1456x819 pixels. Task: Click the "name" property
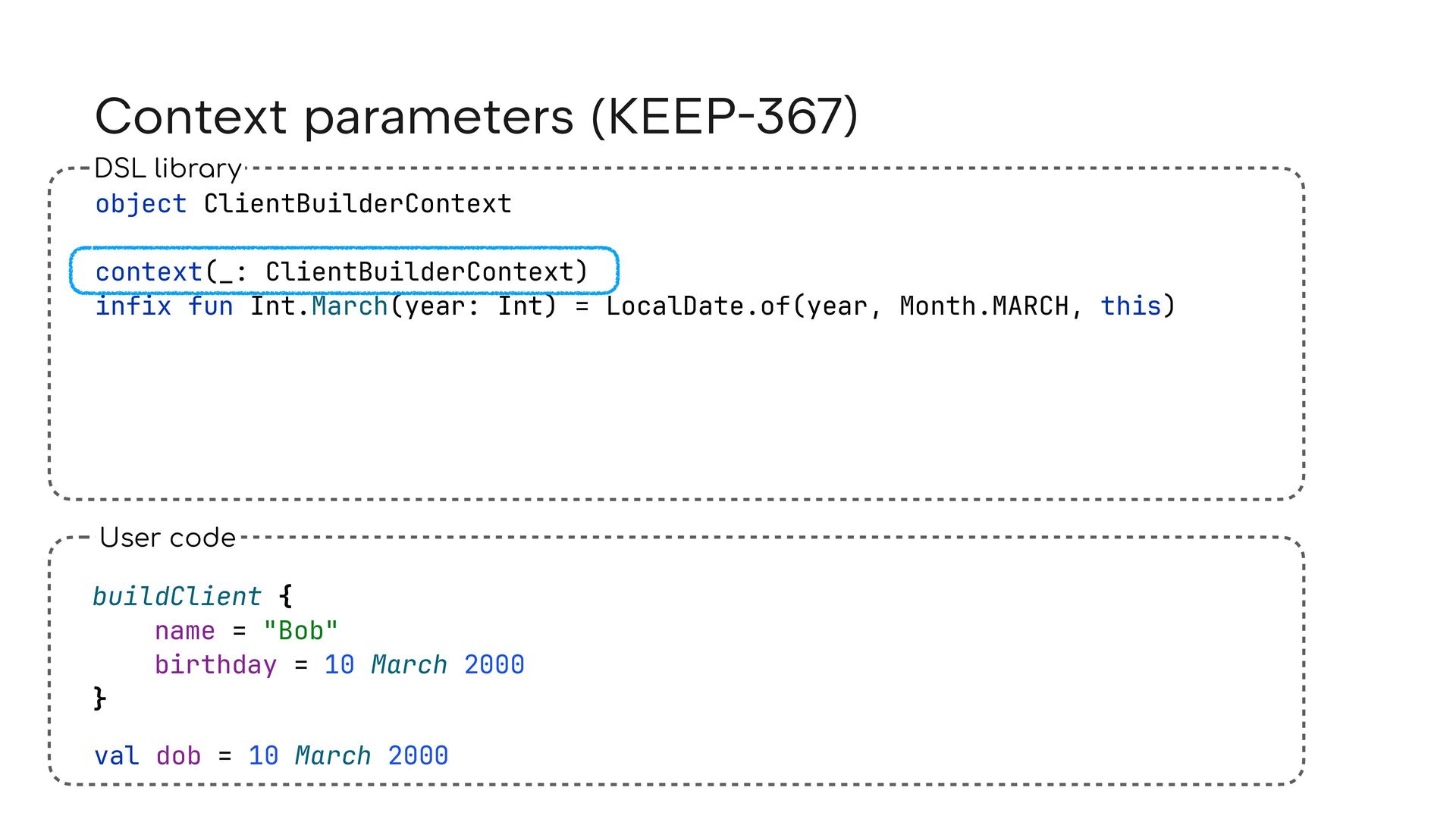pos(185,631)
